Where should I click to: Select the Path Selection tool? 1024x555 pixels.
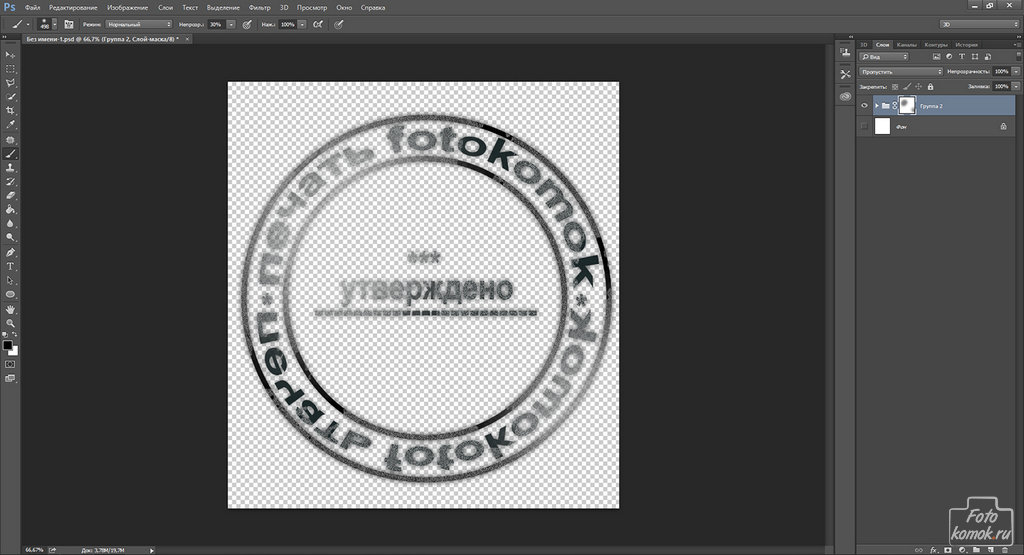tap(10, 280)
